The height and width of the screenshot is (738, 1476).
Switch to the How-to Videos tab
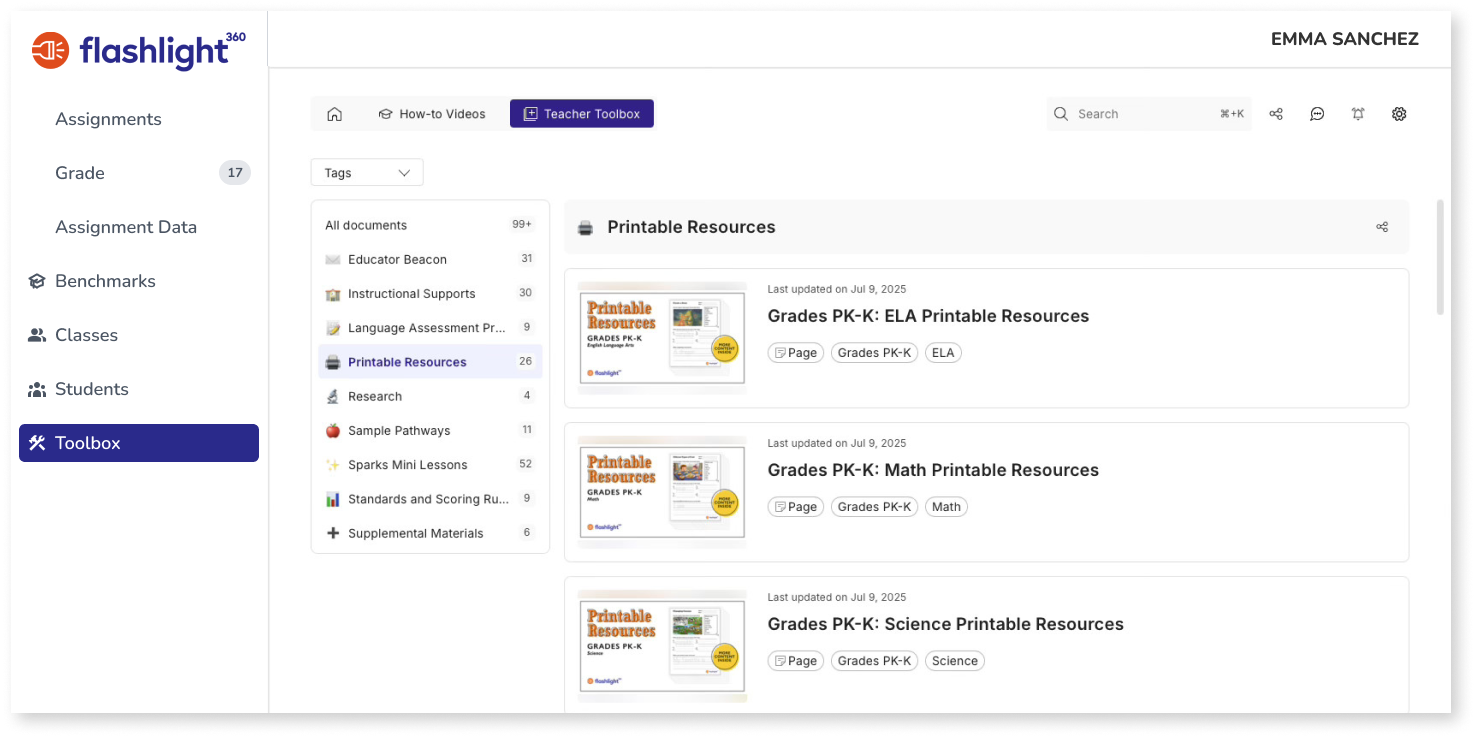(x=432, y=114)
